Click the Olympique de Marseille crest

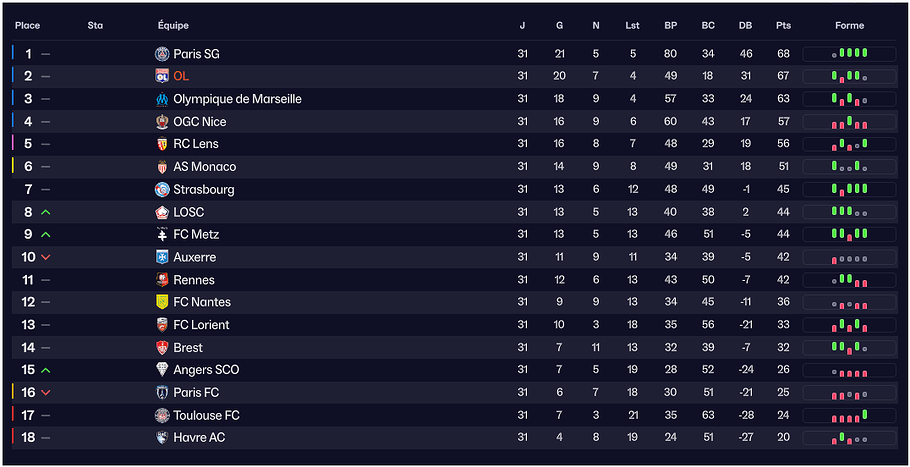tap(163, 99)
